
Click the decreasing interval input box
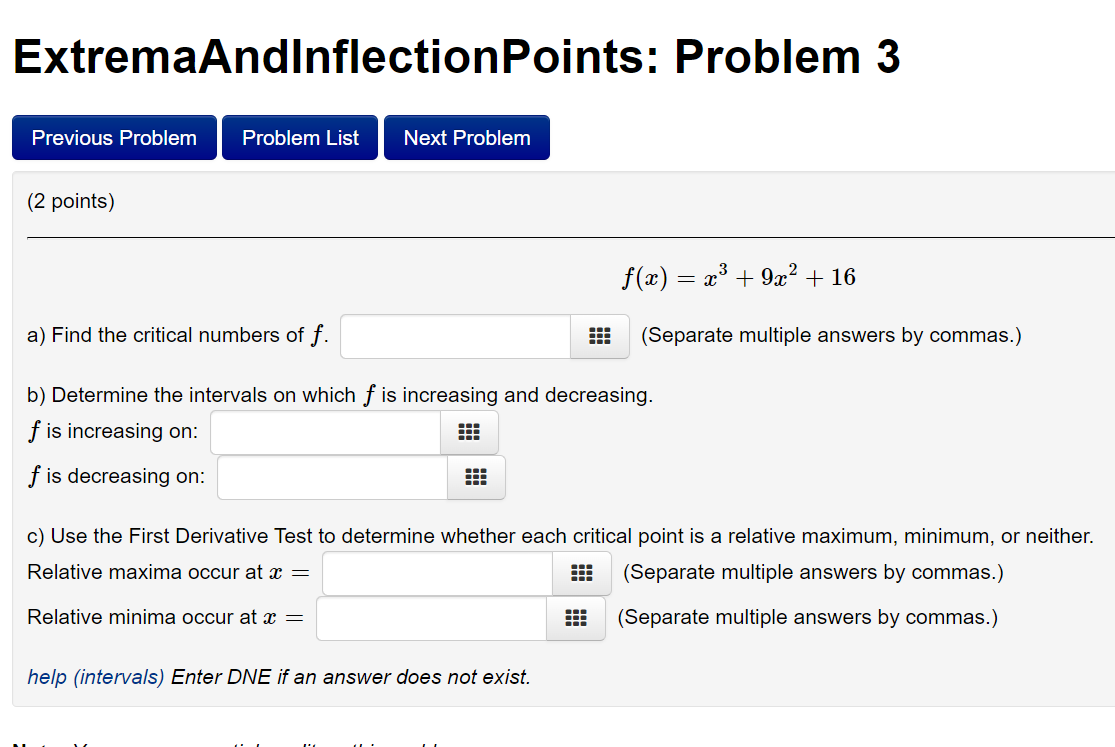(x=330, y=477)
